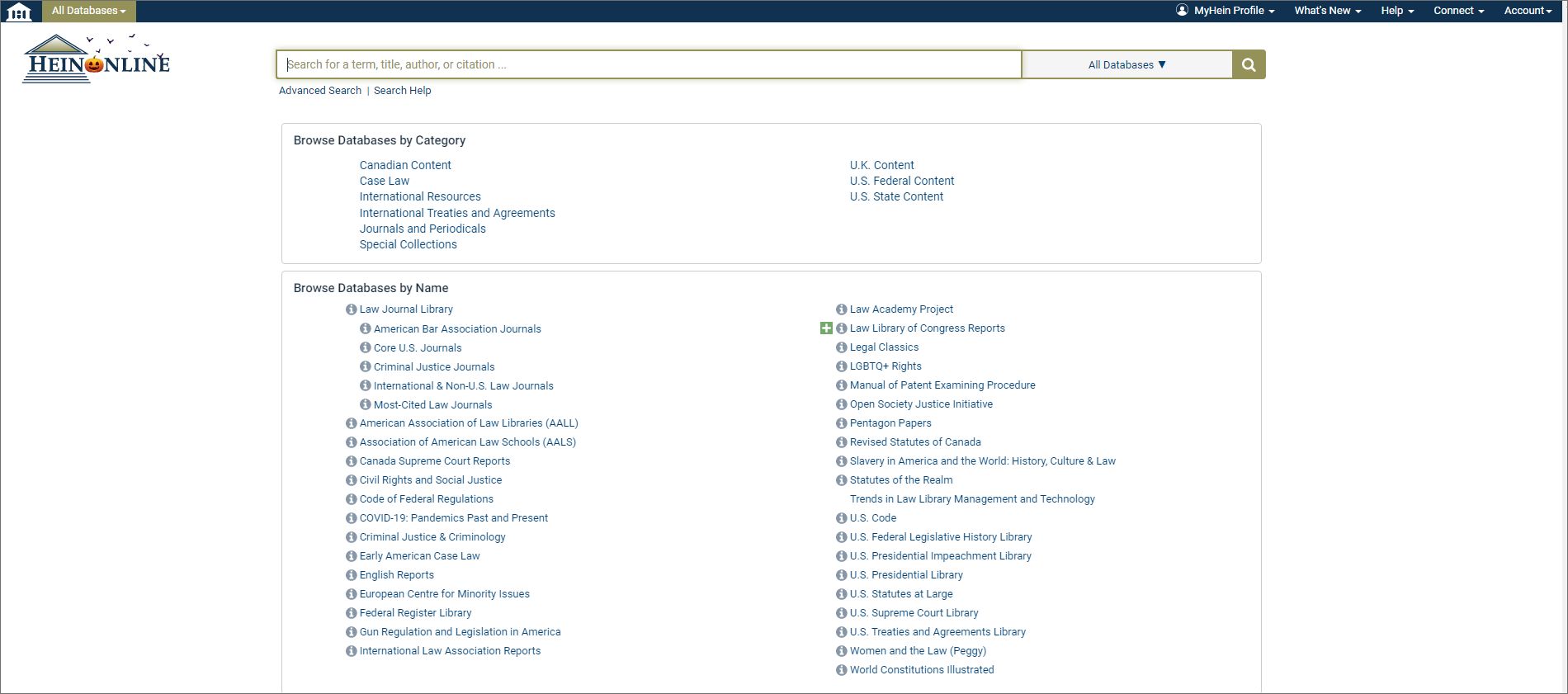Browse the U.S. Federal Content category
1568x694 pixels.
coord(902,181)
